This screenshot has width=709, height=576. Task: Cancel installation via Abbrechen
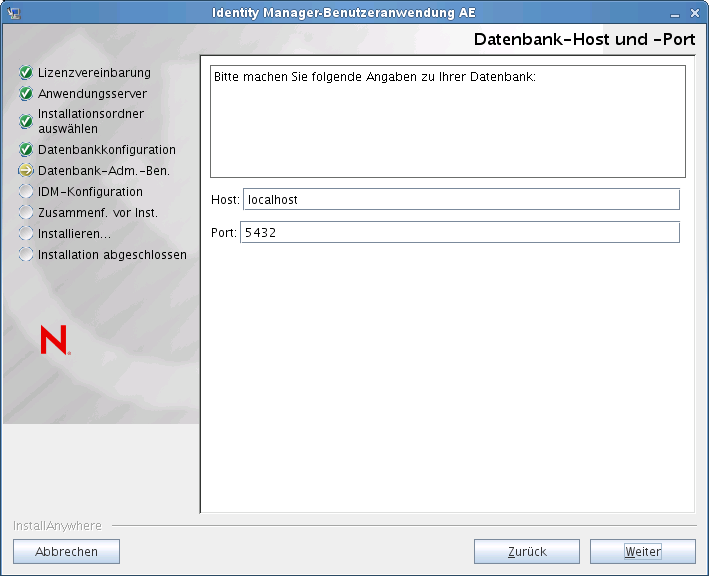(66, 551)
